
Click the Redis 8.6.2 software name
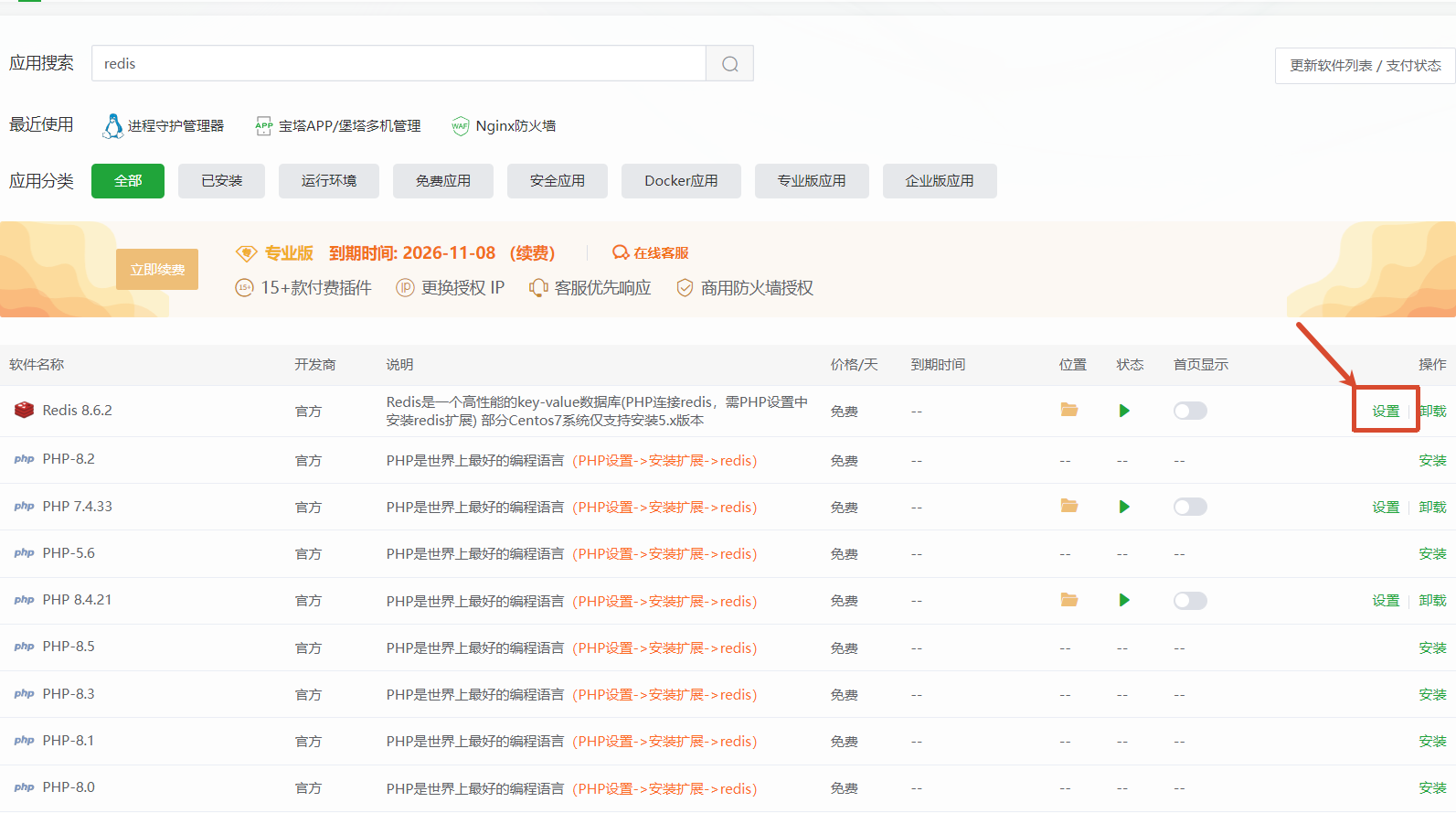tap(78, 411)
